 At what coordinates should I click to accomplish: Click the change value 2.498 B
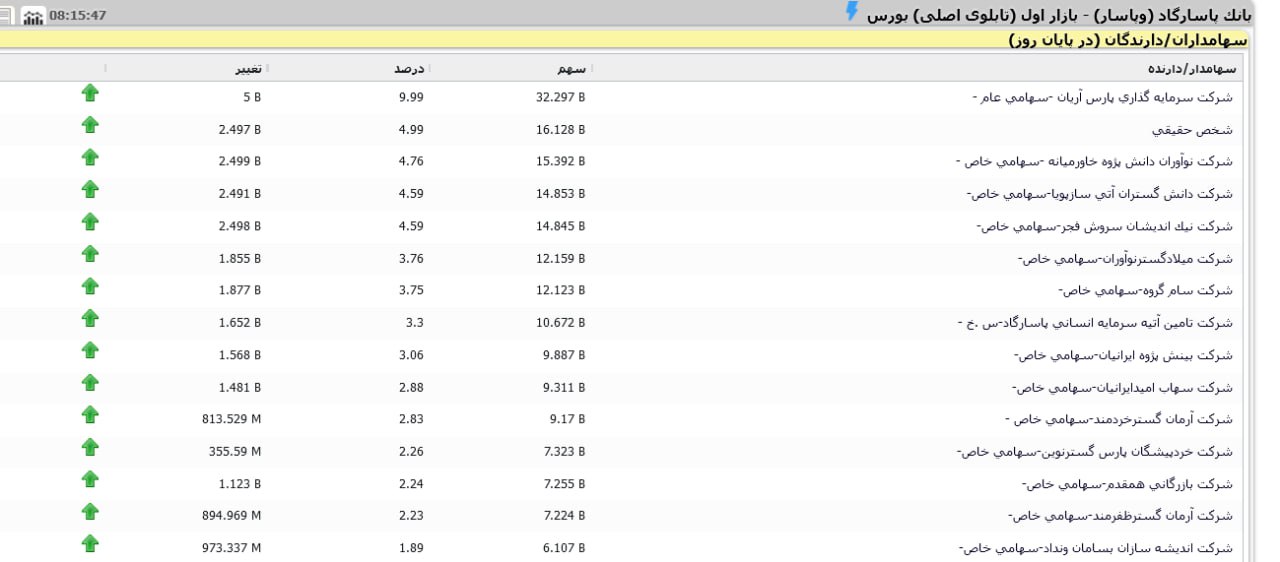[x=240, y=226]
